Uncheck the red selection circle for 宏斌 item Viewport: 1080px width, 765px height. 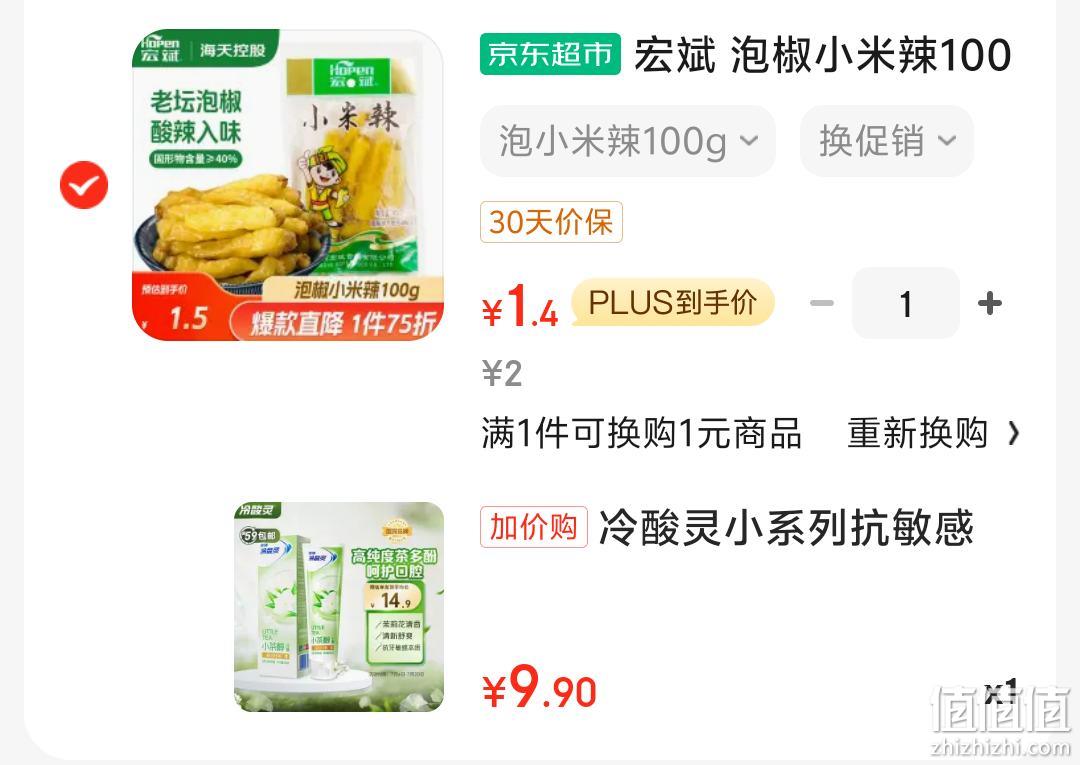point(84,185)
